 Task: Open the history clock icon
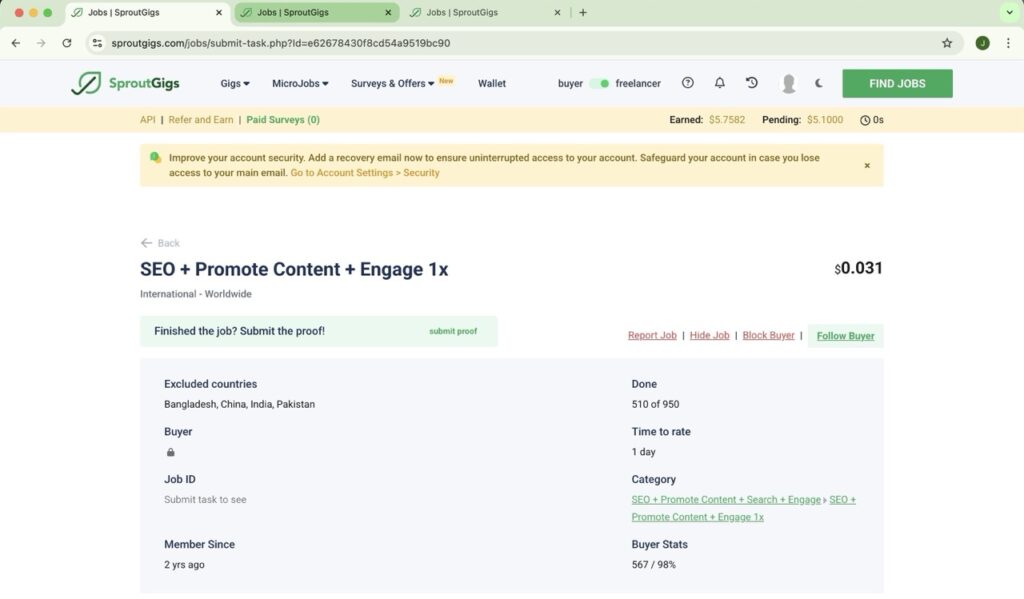coord(752,83)
